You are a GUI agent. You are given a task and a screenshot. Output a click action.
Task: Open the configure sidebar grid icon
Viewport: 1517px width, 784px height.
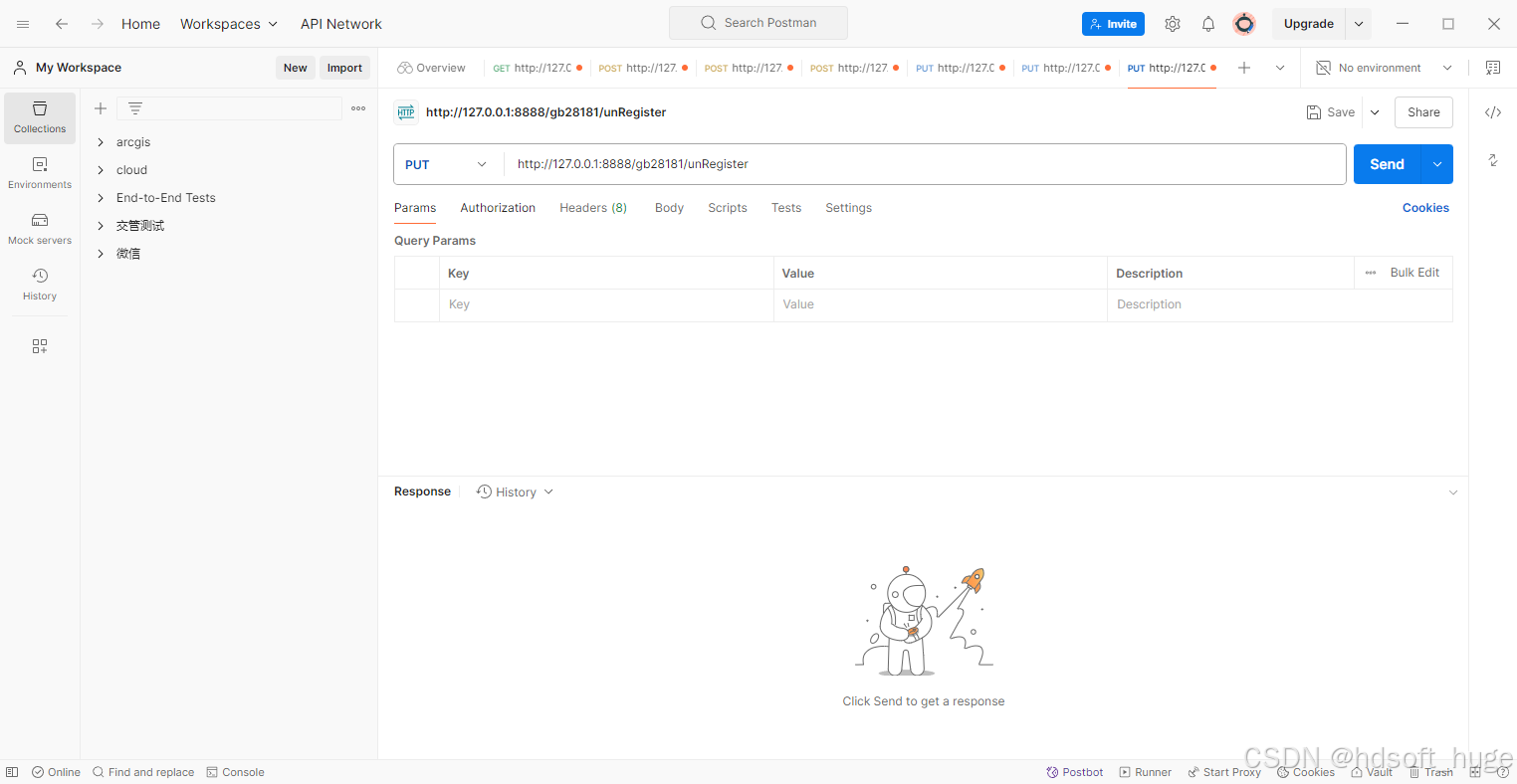pos(40,346)
